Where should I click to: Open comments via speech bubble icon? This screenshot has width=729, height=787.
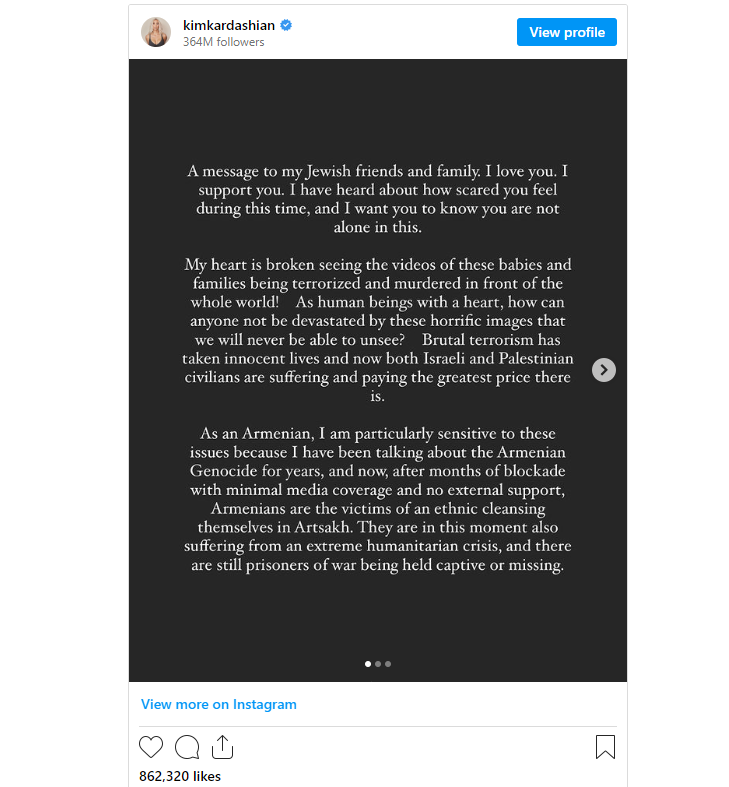pyautogui.click(x=187, y=746)
